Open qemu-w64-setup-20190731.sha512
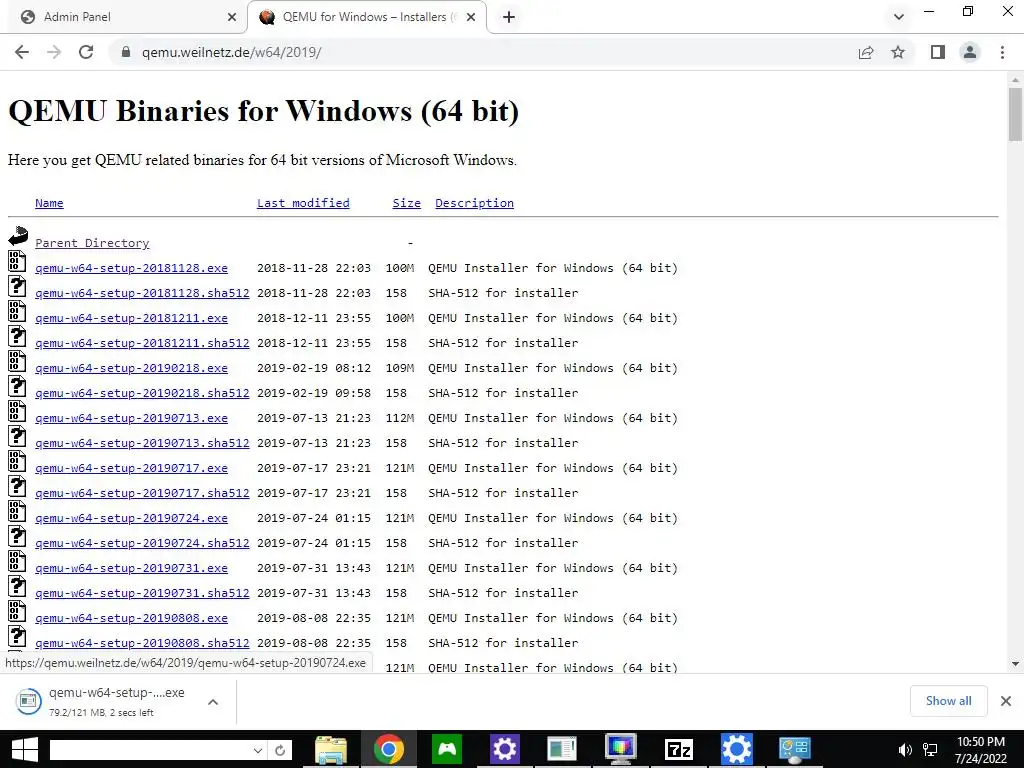Viewport: 1024px width, 768px height. point(142,593)
